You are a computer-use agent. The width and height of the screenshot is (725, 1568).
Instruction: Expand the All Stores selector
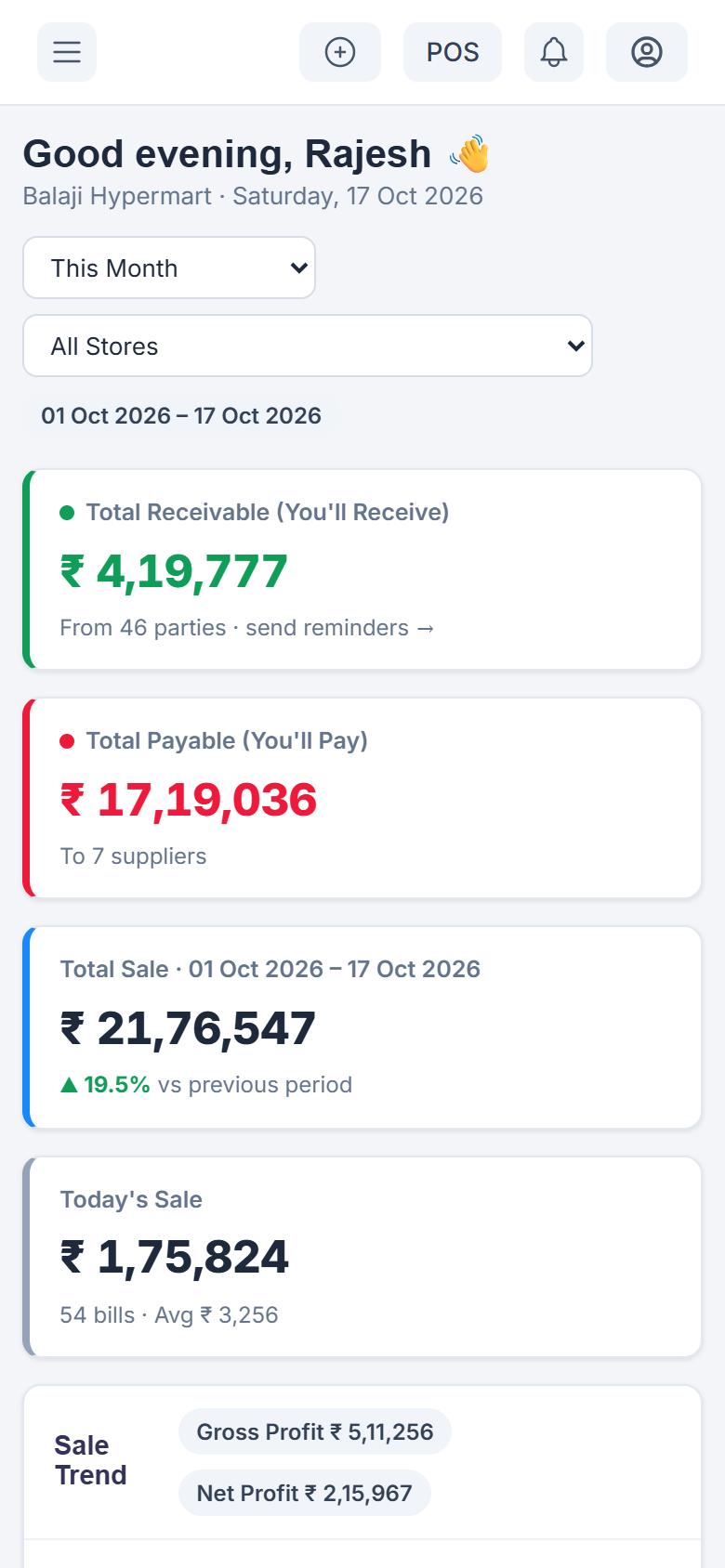click(x=308, y=346)
